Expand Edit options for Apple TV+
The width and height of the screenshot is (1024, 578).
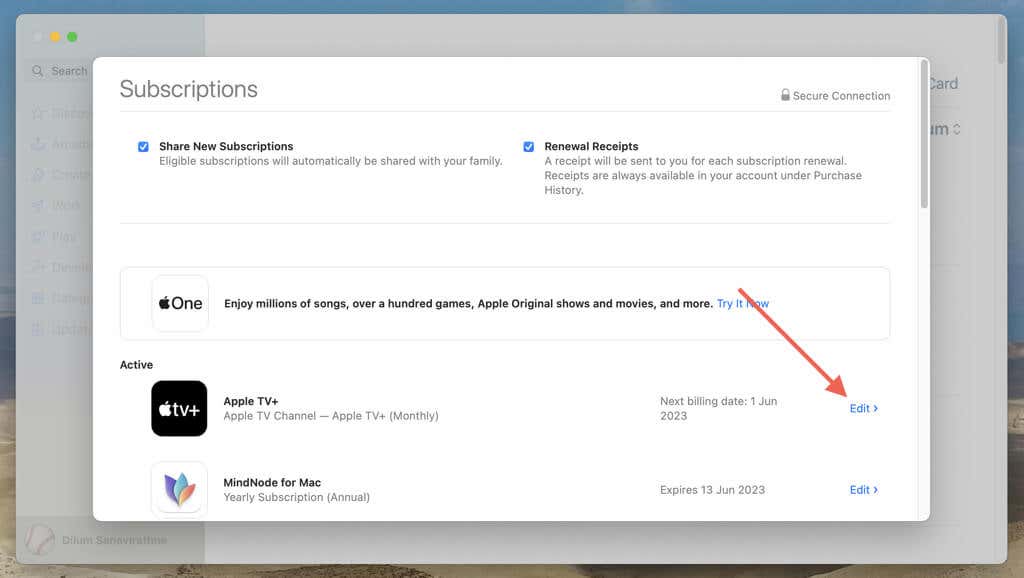click(x=862, y=408)
